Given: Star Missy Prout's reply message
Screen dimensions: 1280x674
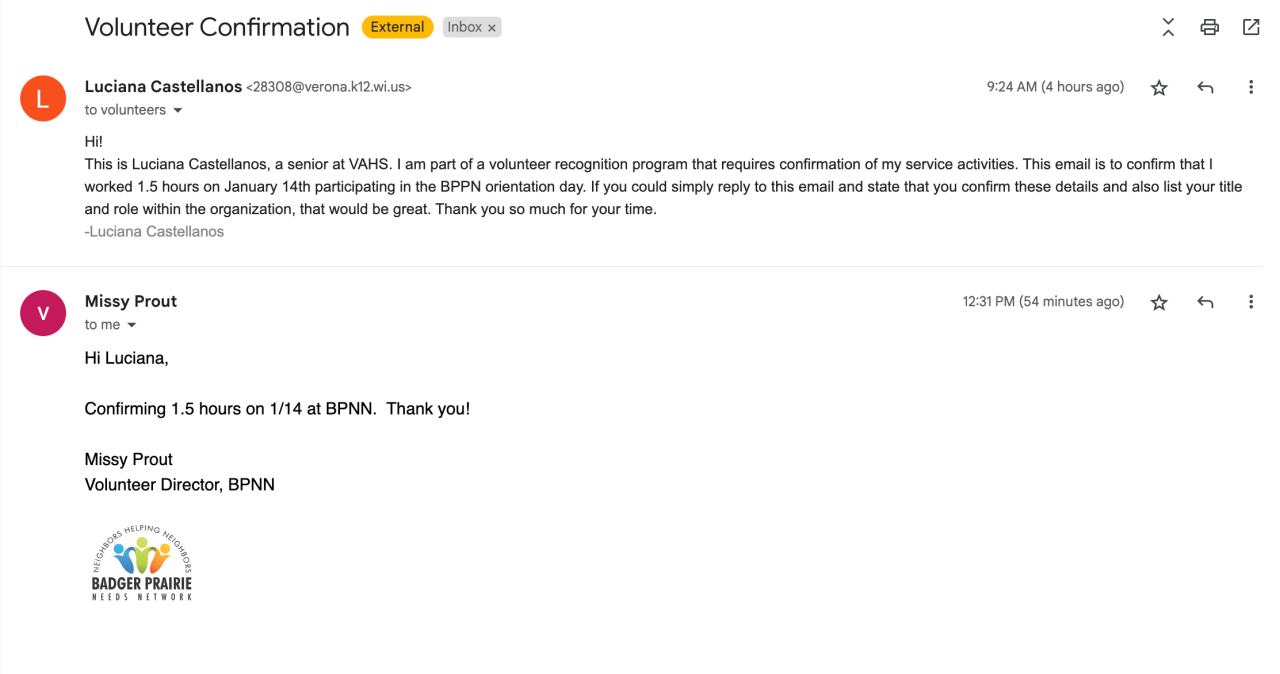Looking at the screenshot, I should [x=1159, y=302].
